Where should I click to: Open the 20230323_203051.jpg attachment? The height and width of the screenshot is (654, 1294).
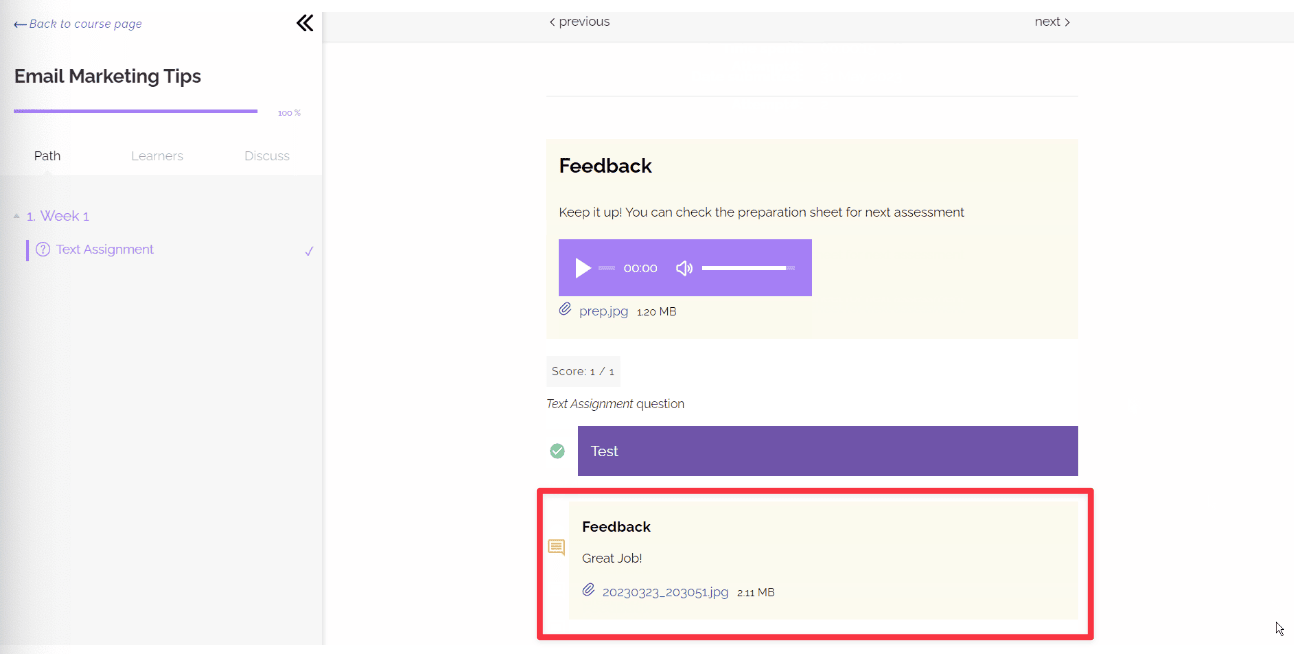click(665, 592)
